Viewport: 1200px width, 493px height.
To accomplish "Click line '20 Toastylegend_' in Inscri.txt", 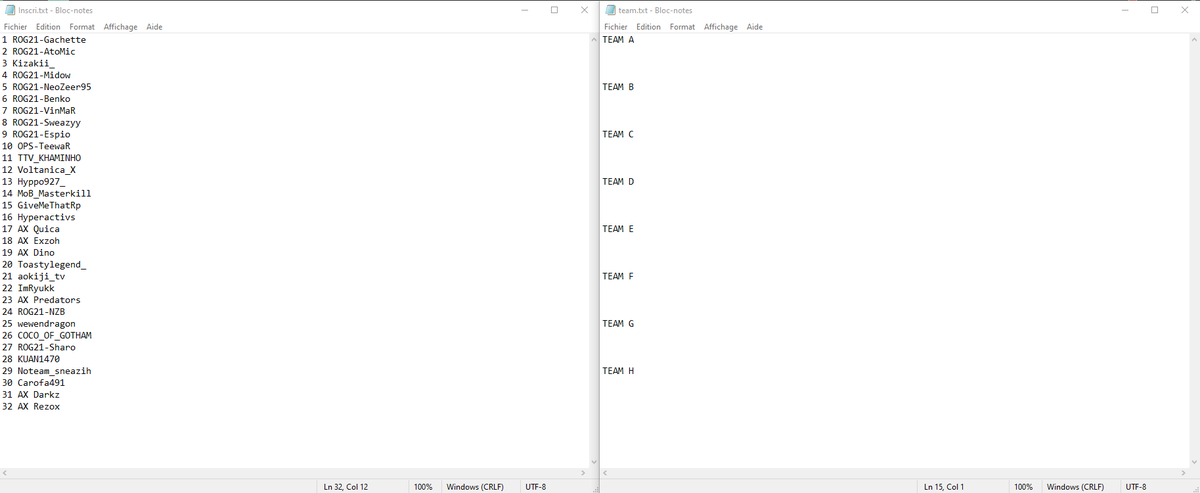I will (x=44, y=265).
